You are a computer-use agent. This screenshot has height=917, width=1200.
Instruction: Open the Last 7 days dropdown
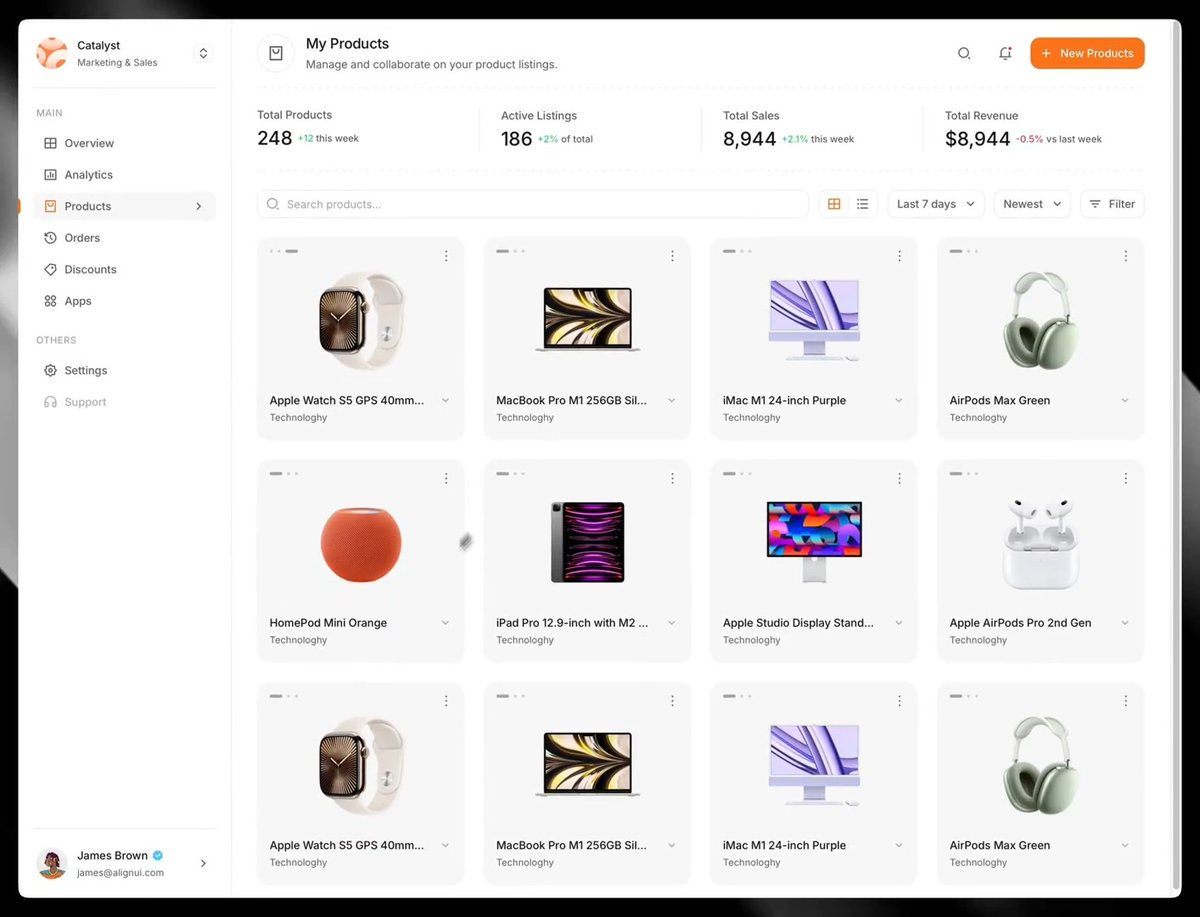(x=936, y=204)
